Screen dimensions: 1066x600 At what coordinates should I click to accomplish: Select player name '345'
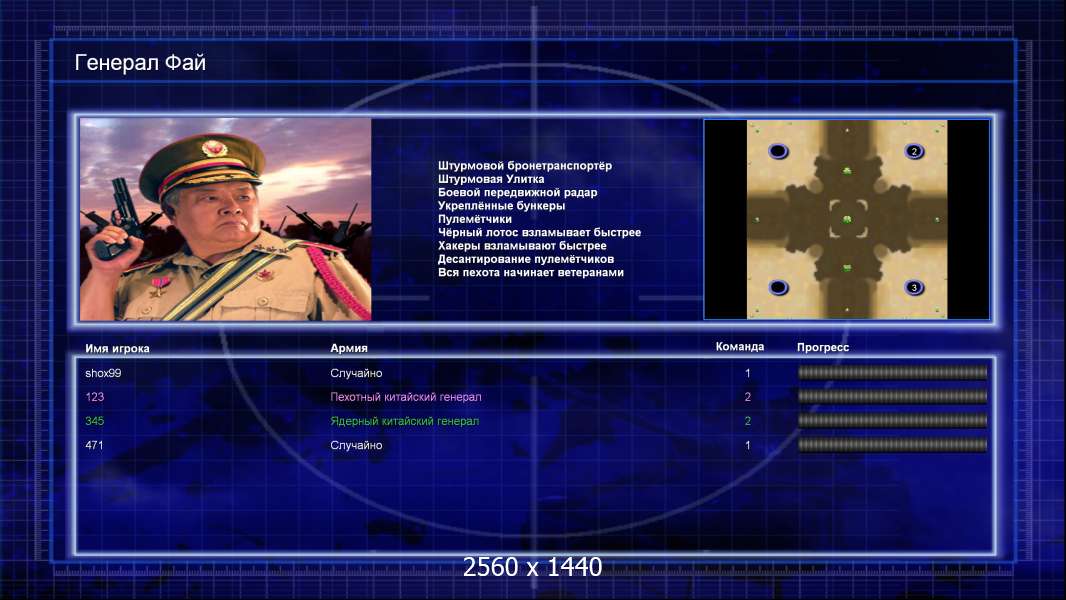(x=94, y=421)
